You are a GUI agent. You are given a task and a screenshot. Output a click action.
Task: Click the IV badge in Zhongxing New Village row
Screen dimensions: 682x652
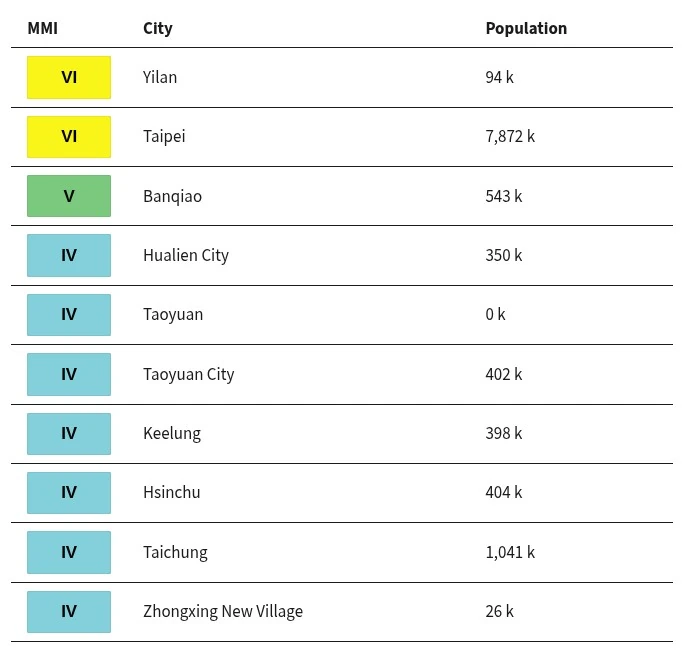tap(69, 612)
